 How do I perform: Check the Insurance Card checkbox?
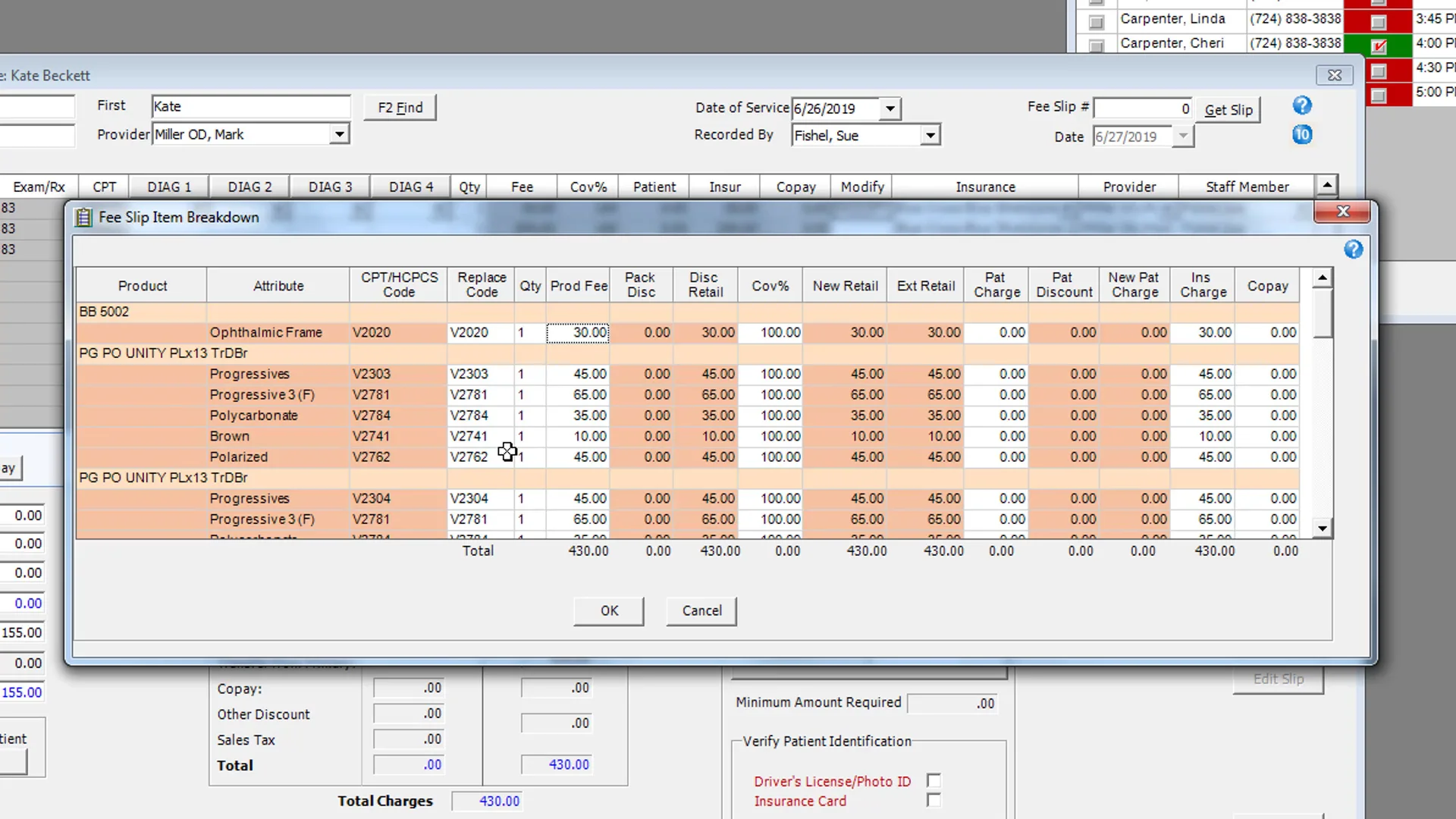(x=934, y=800)
